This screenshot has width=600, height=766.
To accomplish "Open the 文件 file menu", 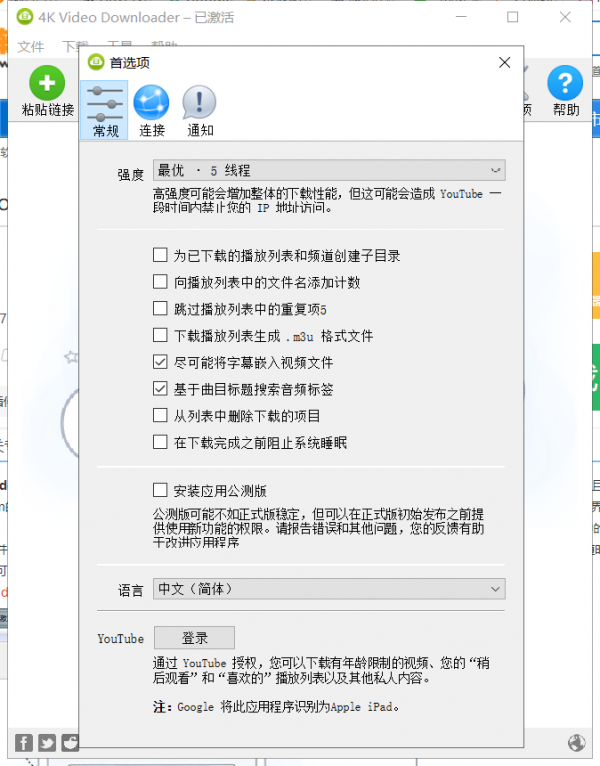I will (x=31, y=47).
